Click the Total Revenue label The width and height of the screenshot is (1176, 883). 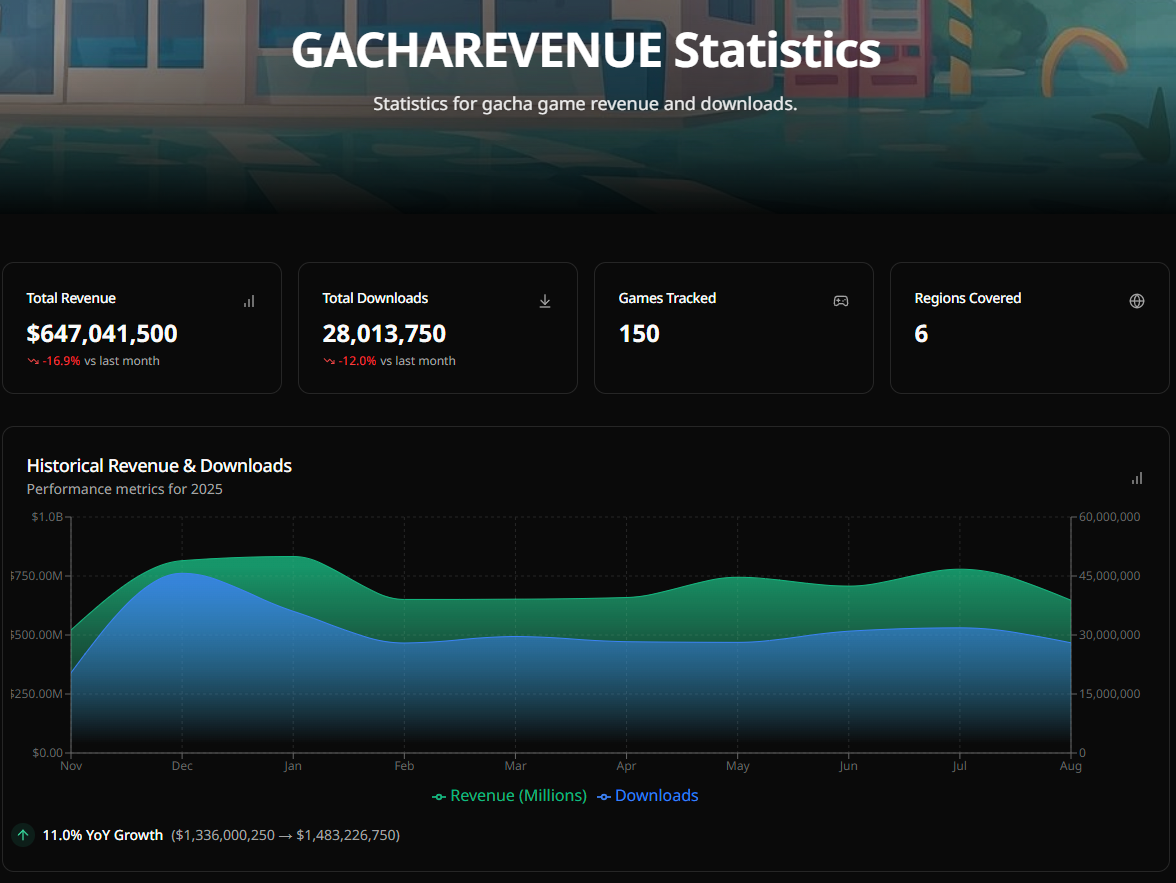click(x=71, y=298)
